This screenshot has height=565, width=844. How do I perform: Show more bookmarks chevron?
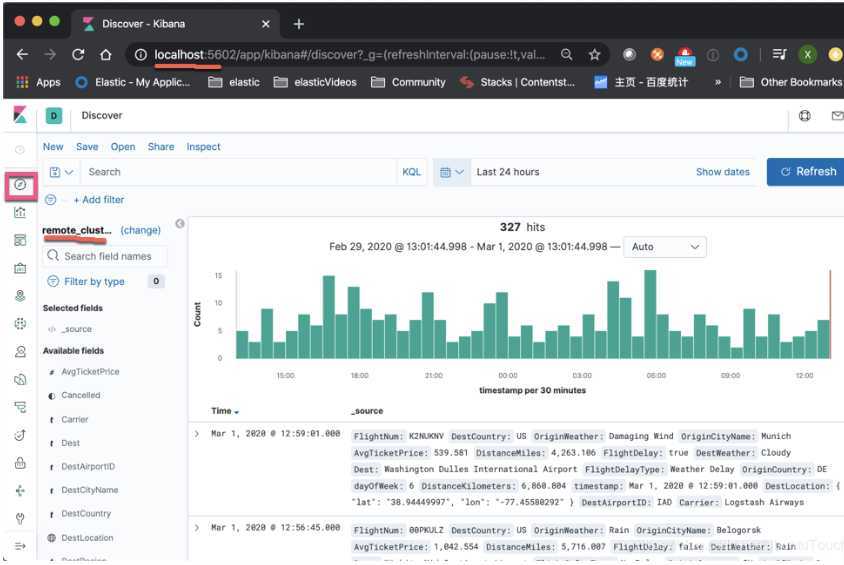coord(718,82)
